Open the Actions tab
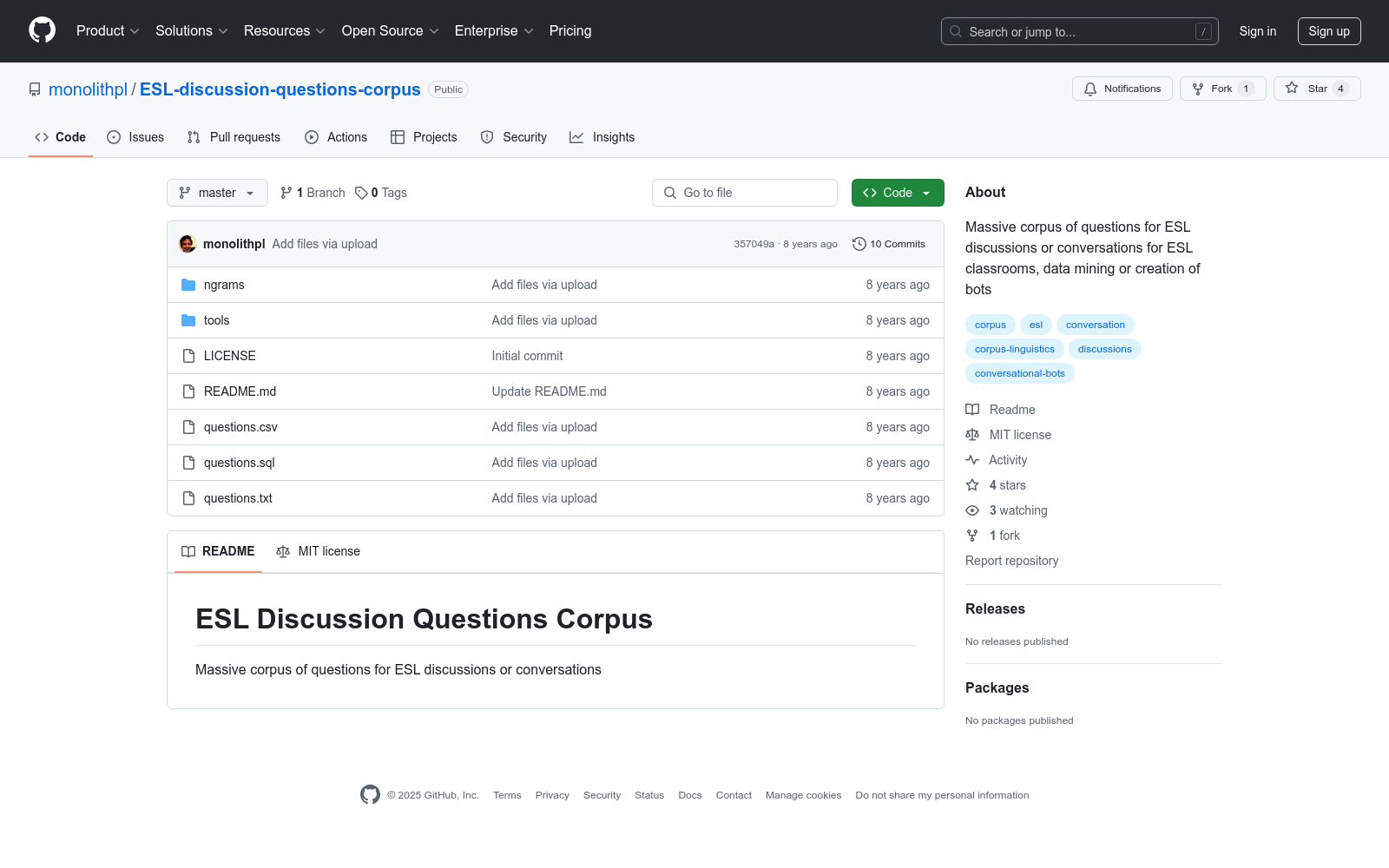1389x868 pixels. (336, 137)
